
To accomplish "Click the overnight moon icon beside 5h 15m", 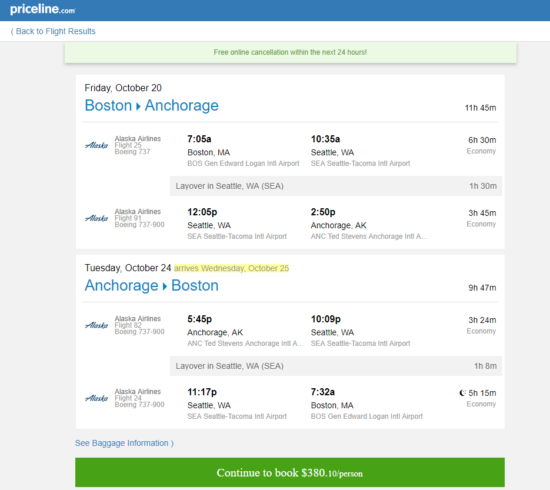I will (x=463, y=393).
